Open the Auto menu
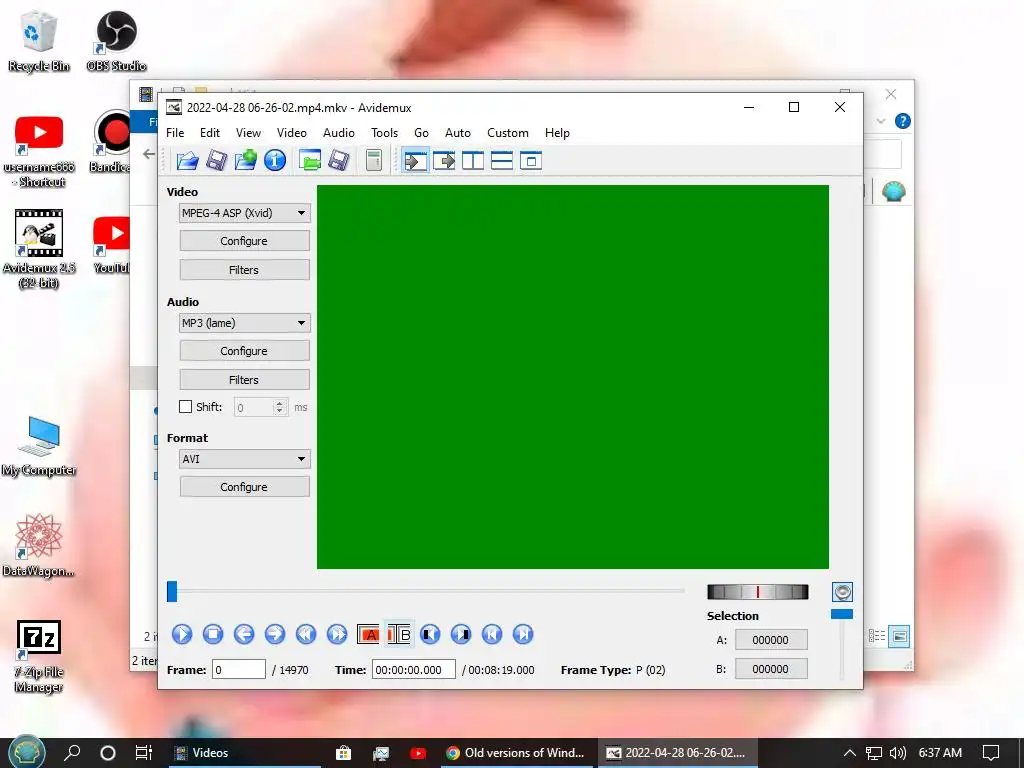The image size is (1024, 768). (x=458, y=133)
